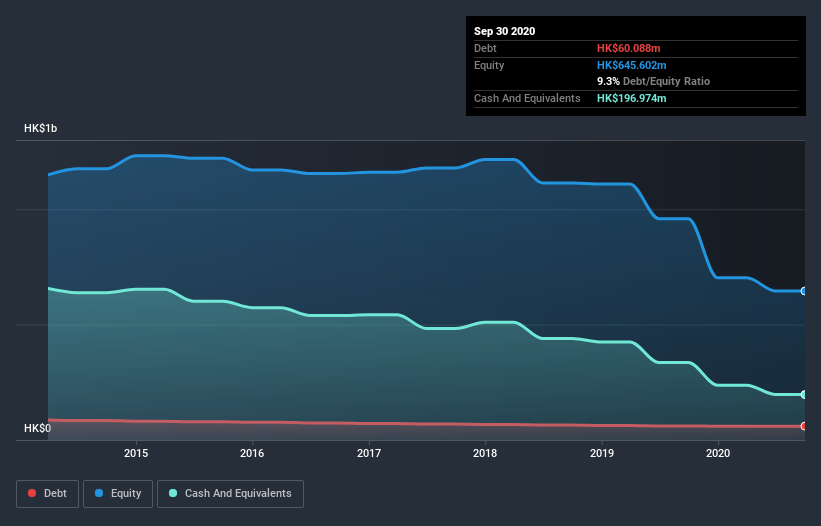Select the teal Cash endpoint marker
821x526 pixels.
[x=804, y=395]
